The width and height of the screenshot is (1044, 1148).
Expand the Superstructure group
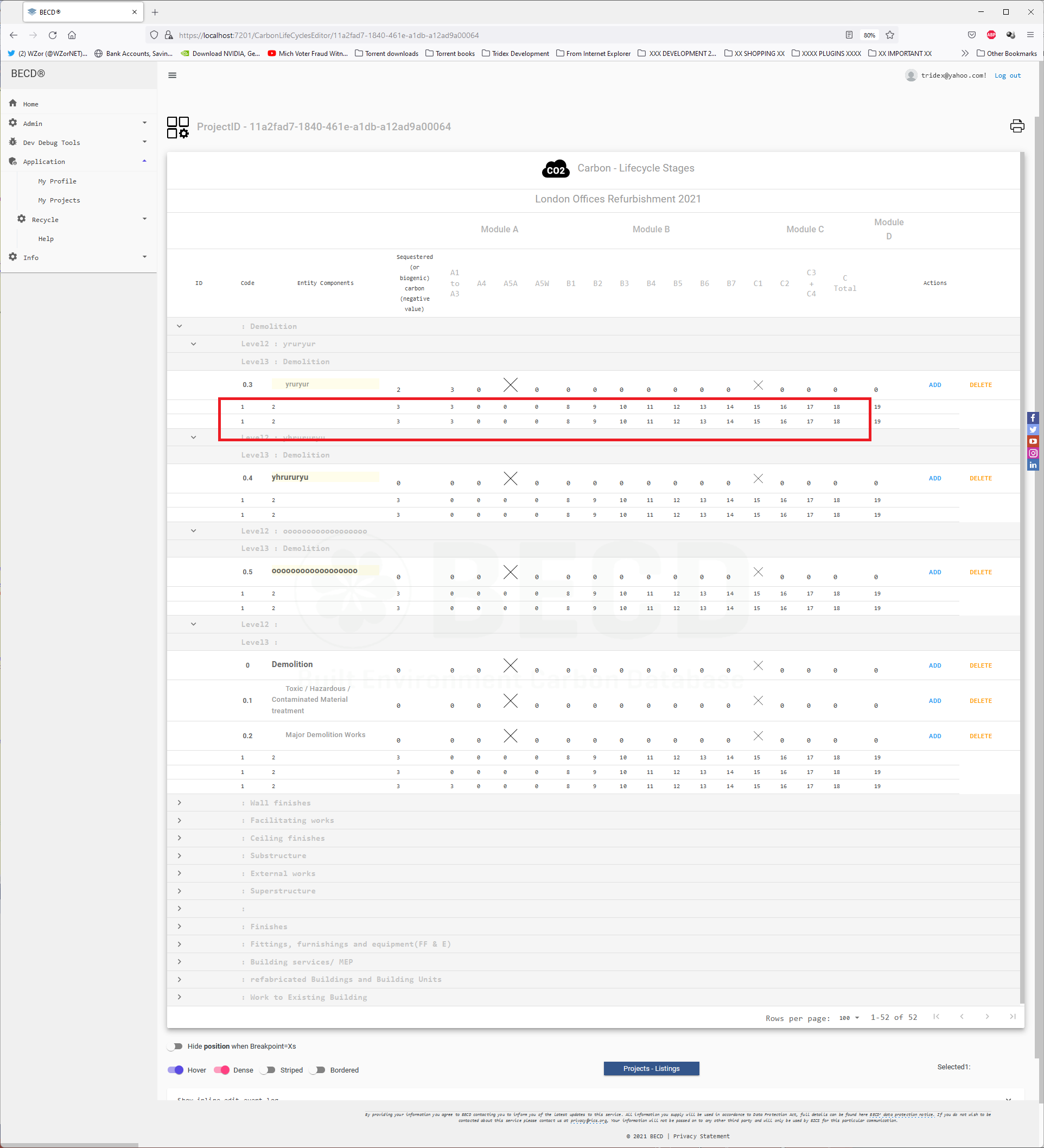pyautogui.click(x=179, y=891)
